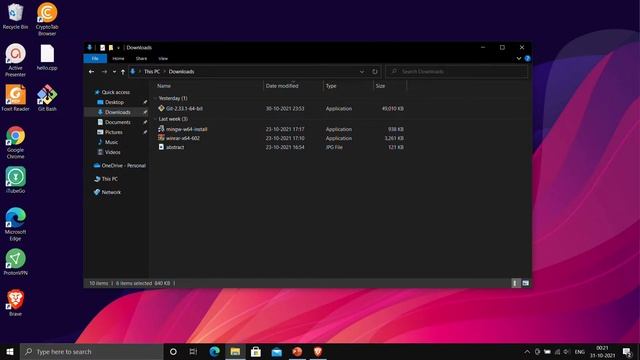This screenshot has width=640, height=360.
Task: Open quick access toolbar customize dropdown
Action: tap(118, 48)
